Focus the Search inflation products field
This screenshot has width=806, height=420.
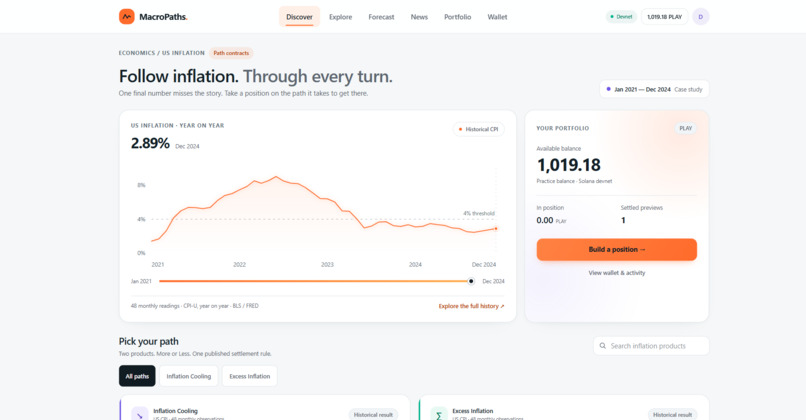(x=651, y=346)
